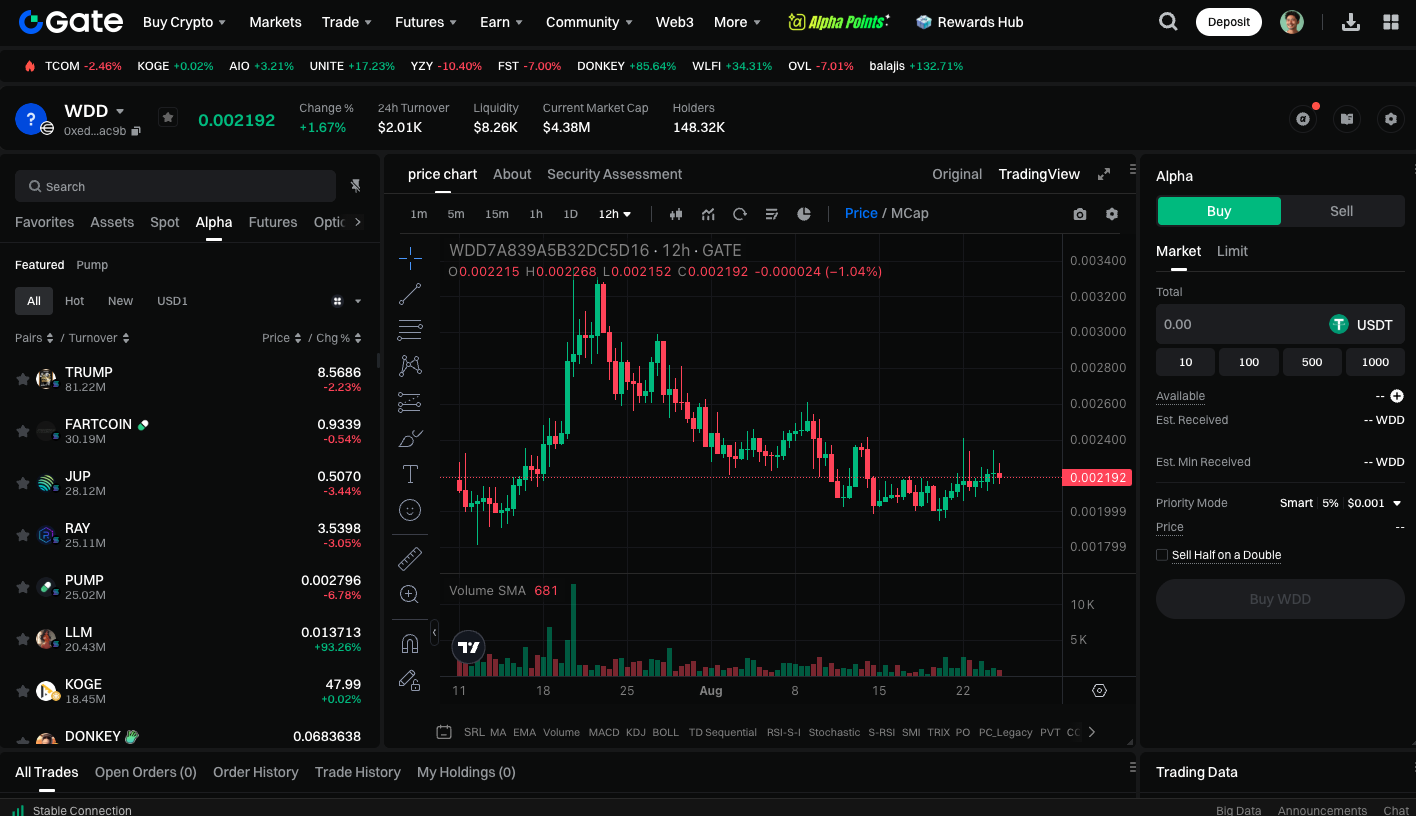Switch to the Spot tab

[x=165, y=222]
